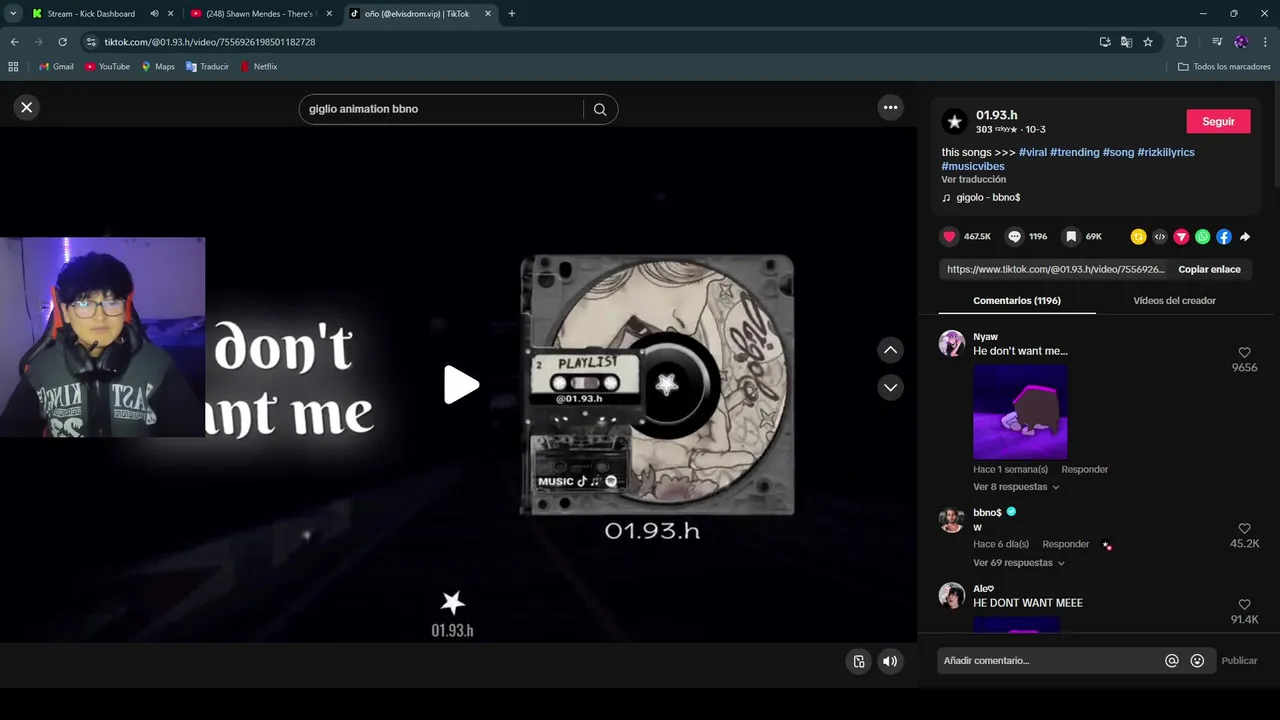Expand Ver 69 respuestas

(x=1019, y=563)
